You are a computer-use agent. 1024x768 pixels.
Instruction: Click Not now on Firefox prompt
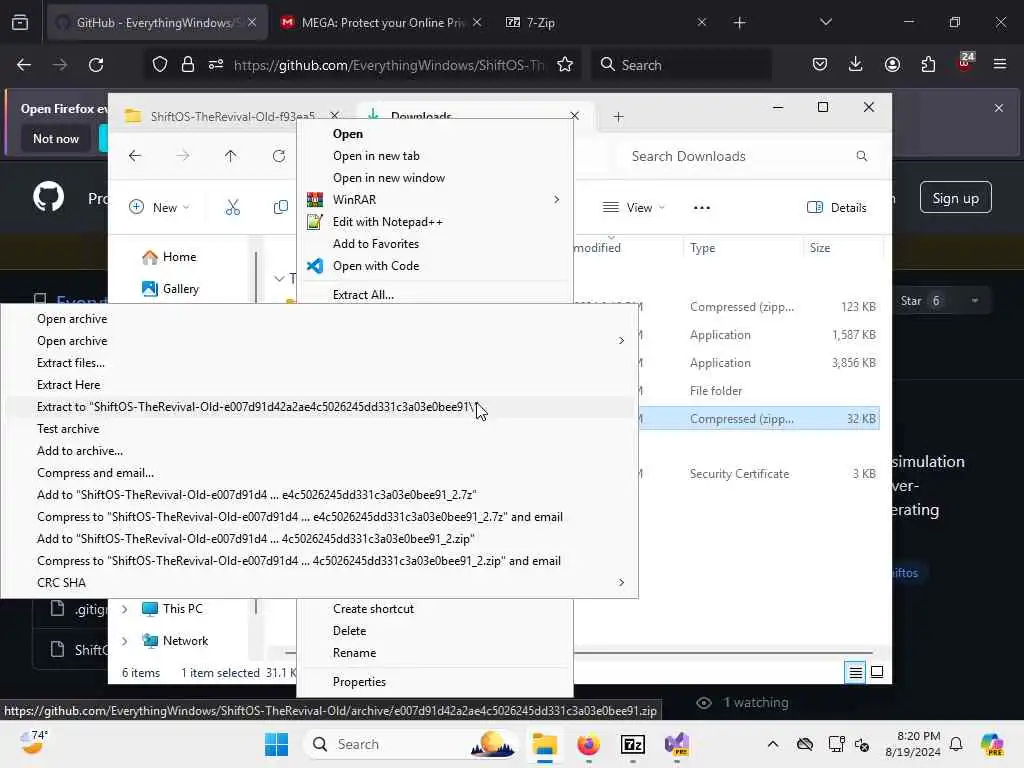(56, 138)
